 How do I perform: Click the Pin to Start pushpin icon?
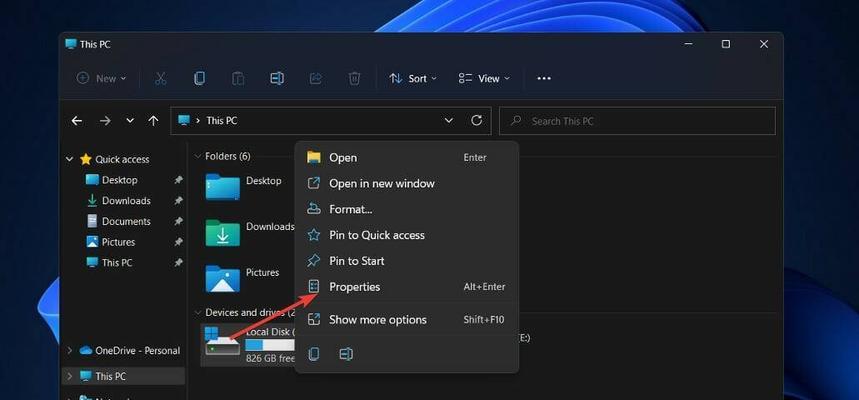point(313,261)
